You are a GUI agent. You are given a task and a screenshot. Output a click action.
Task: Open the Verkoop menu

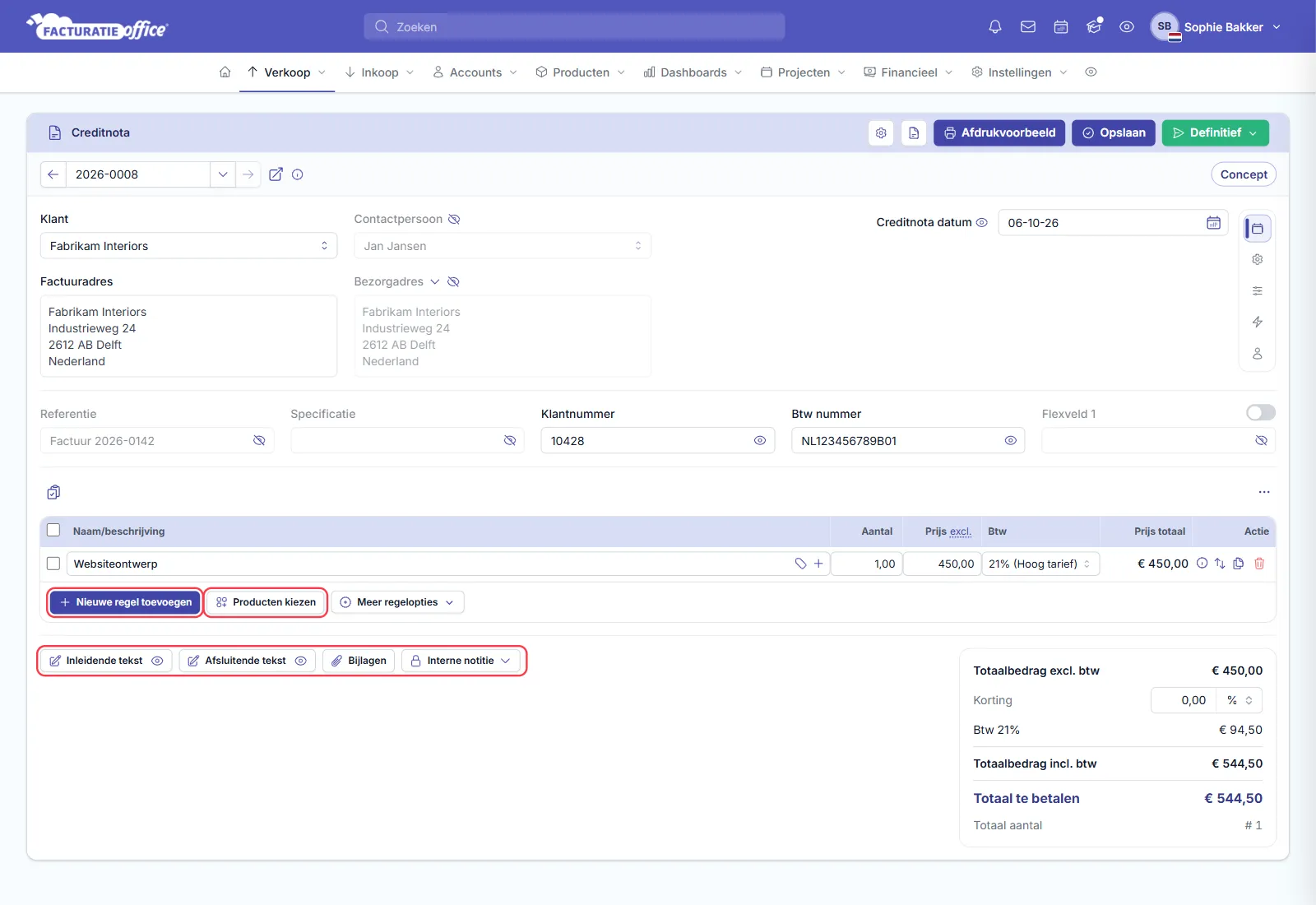click(x=286, y=72)
